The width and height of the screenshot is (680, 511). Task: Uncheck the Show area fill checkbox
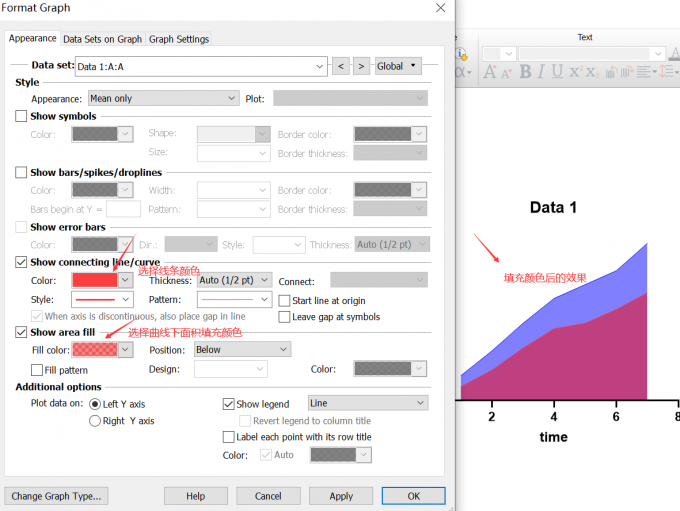[22, 332]
